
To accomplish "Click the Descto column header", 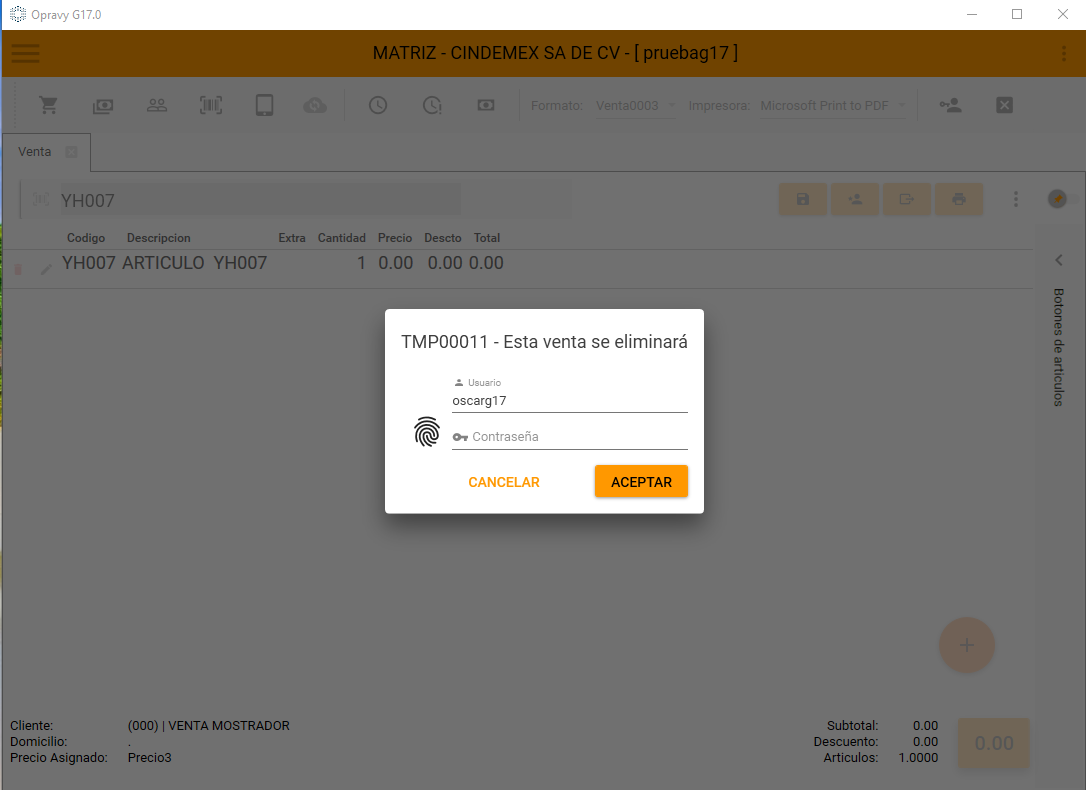I will point(443,237).
